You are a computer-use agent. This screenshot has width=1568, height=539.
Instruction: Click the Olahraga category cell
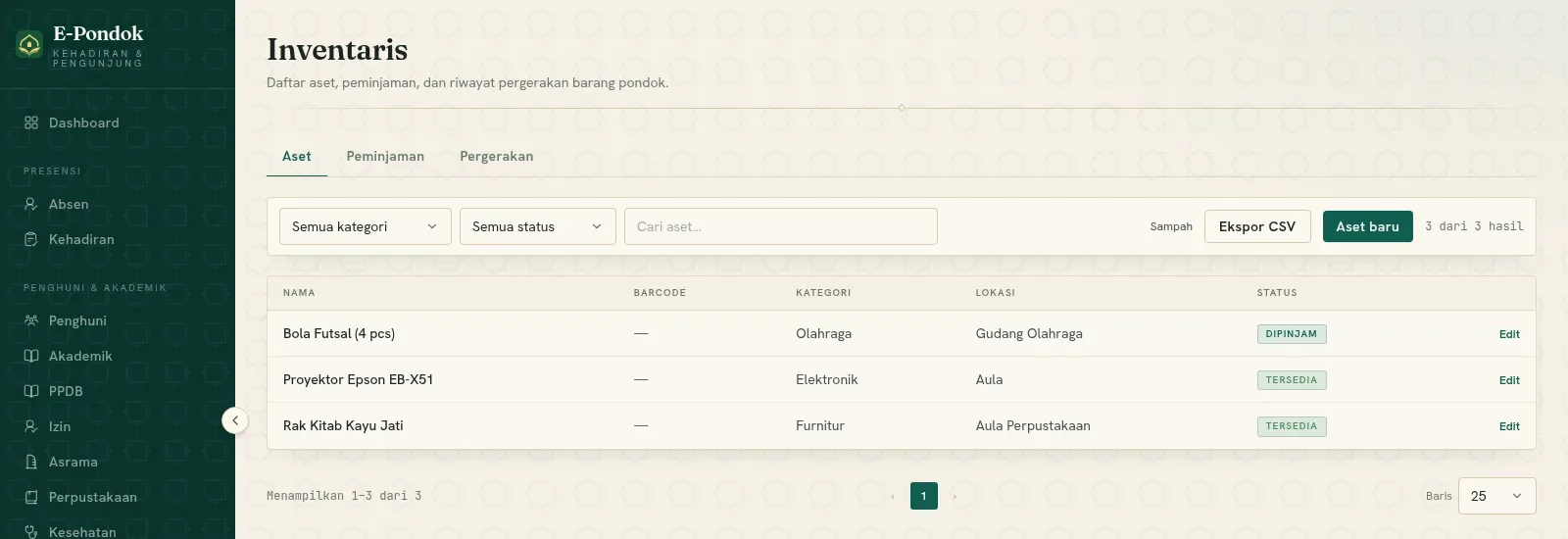(x=823, y=333)
